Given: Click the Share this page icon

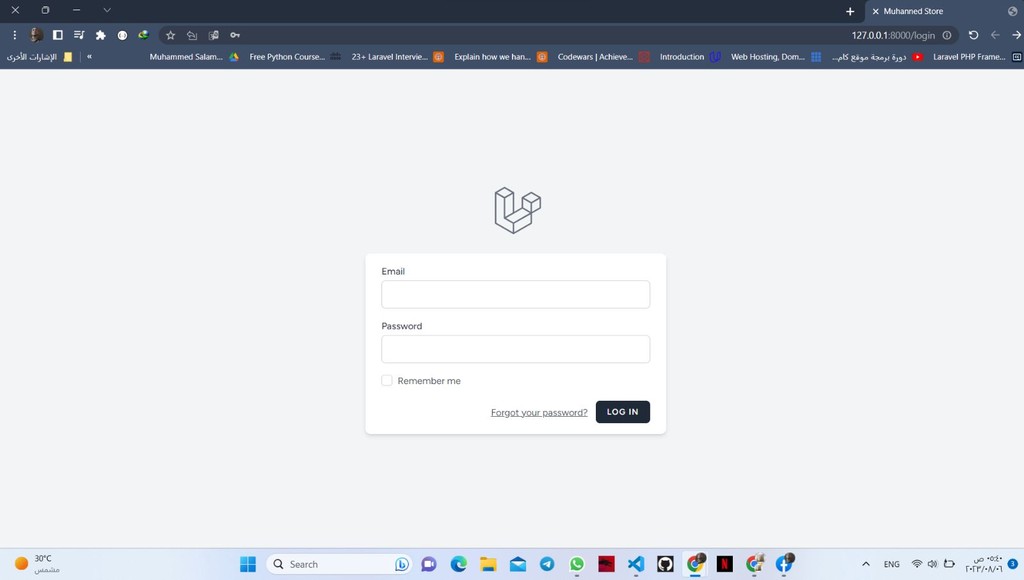Looking at the screenshot, I should (192, 35).
